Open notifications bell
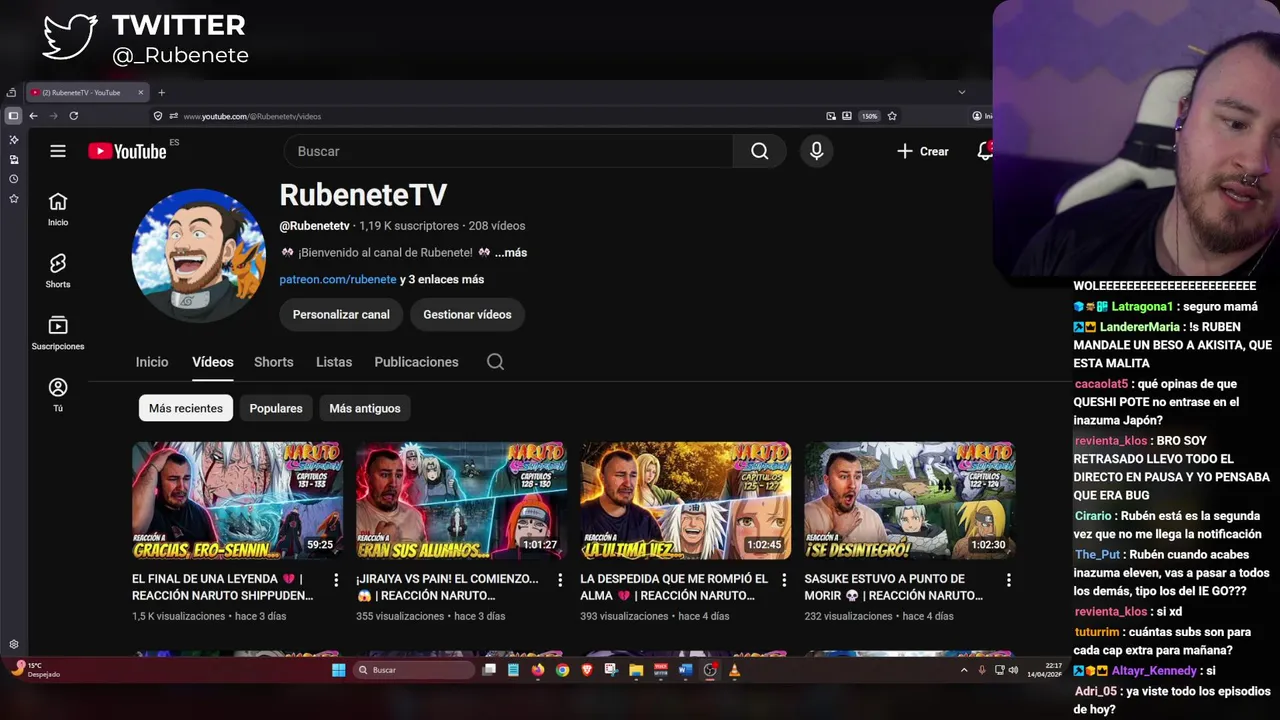Viewport: 1280px width, 720px height. click(985, 151)
